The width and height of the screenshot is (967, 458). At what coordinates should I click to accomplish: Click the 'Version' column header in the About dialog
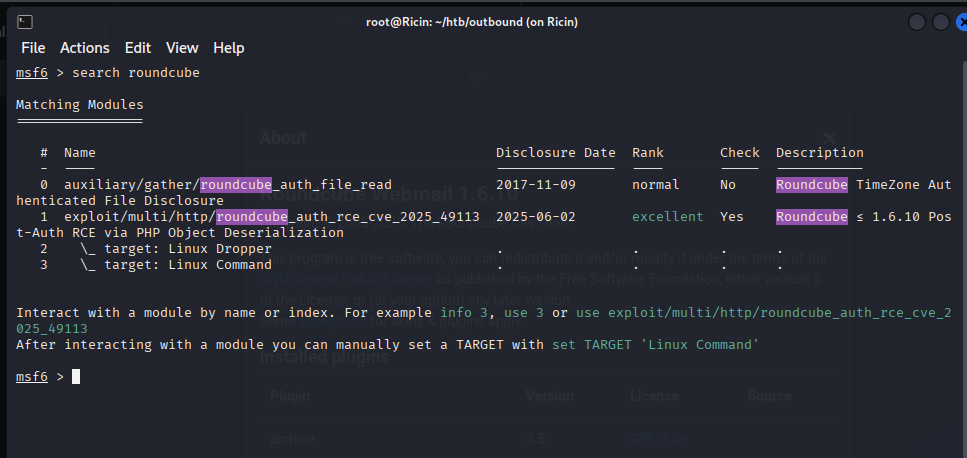click(549, 396)
